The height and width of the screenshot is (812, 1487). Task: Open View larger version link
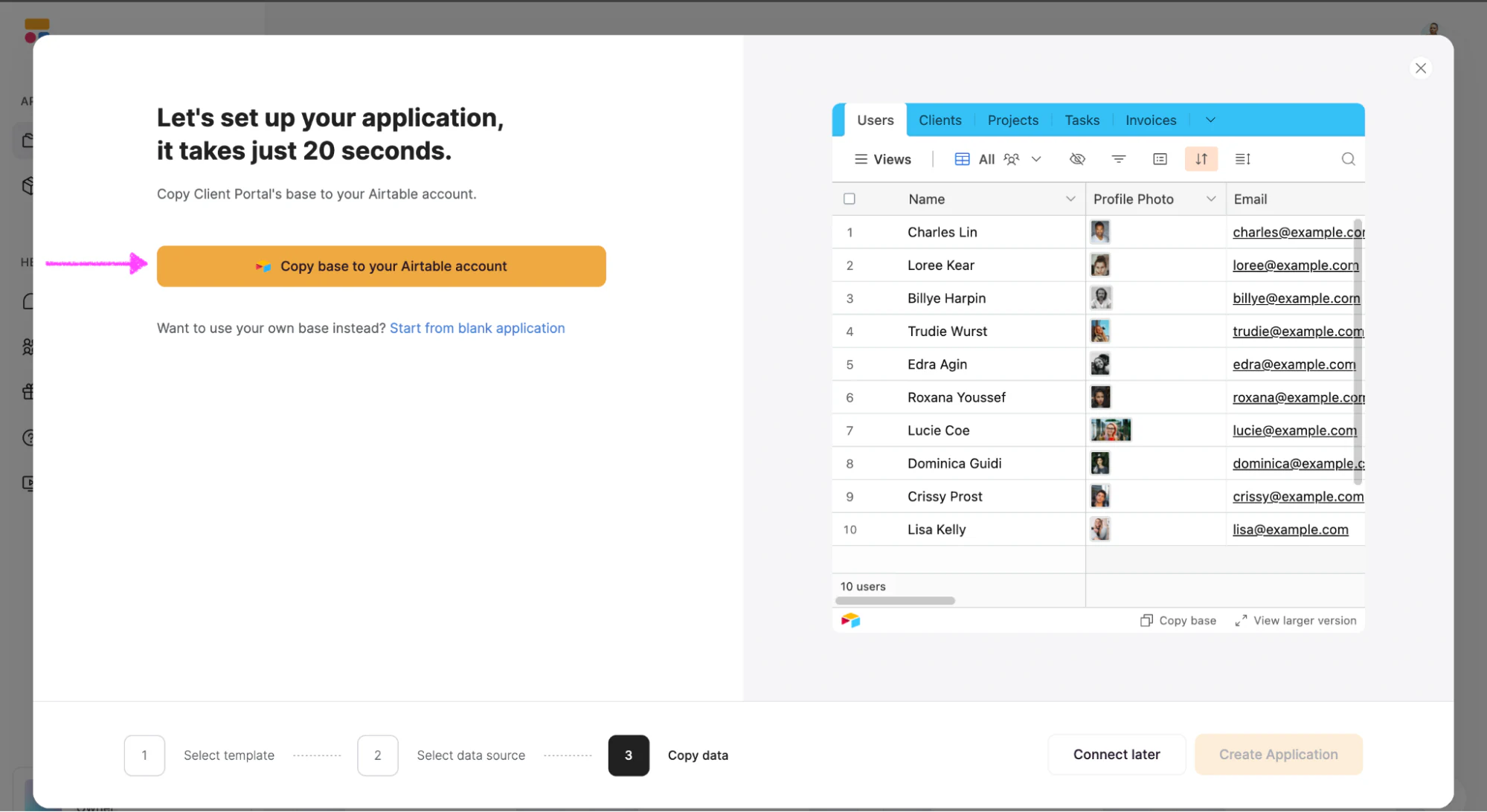[1296, 621]
